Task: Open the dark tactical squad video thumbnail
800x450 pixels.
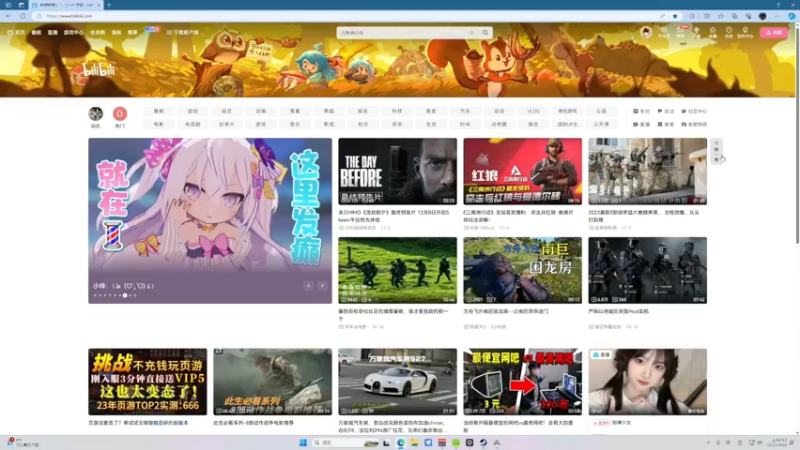Action: click(x=647, y=270)
